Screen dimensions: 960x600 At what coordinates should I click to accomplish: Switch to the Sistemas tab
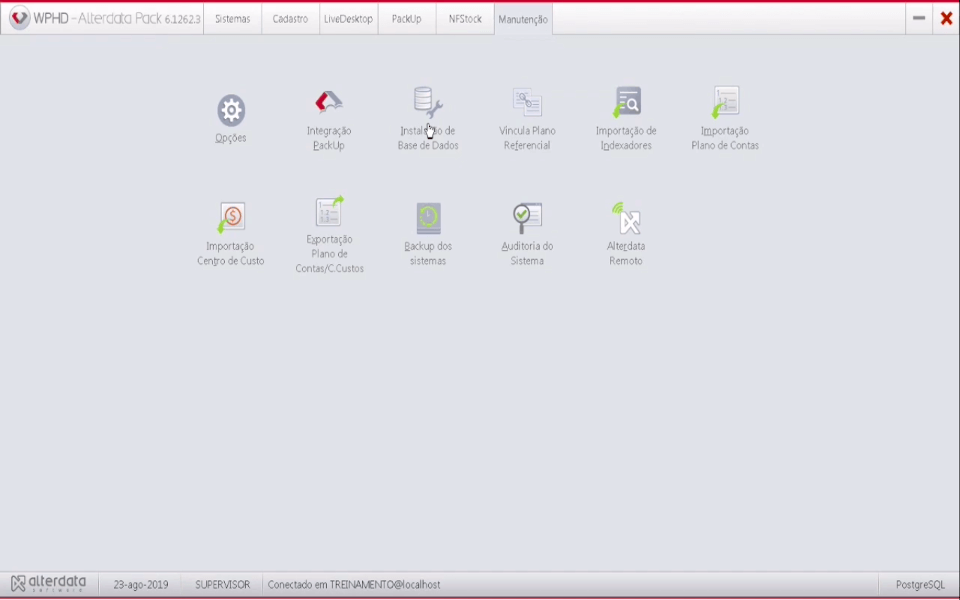point(233,19)
